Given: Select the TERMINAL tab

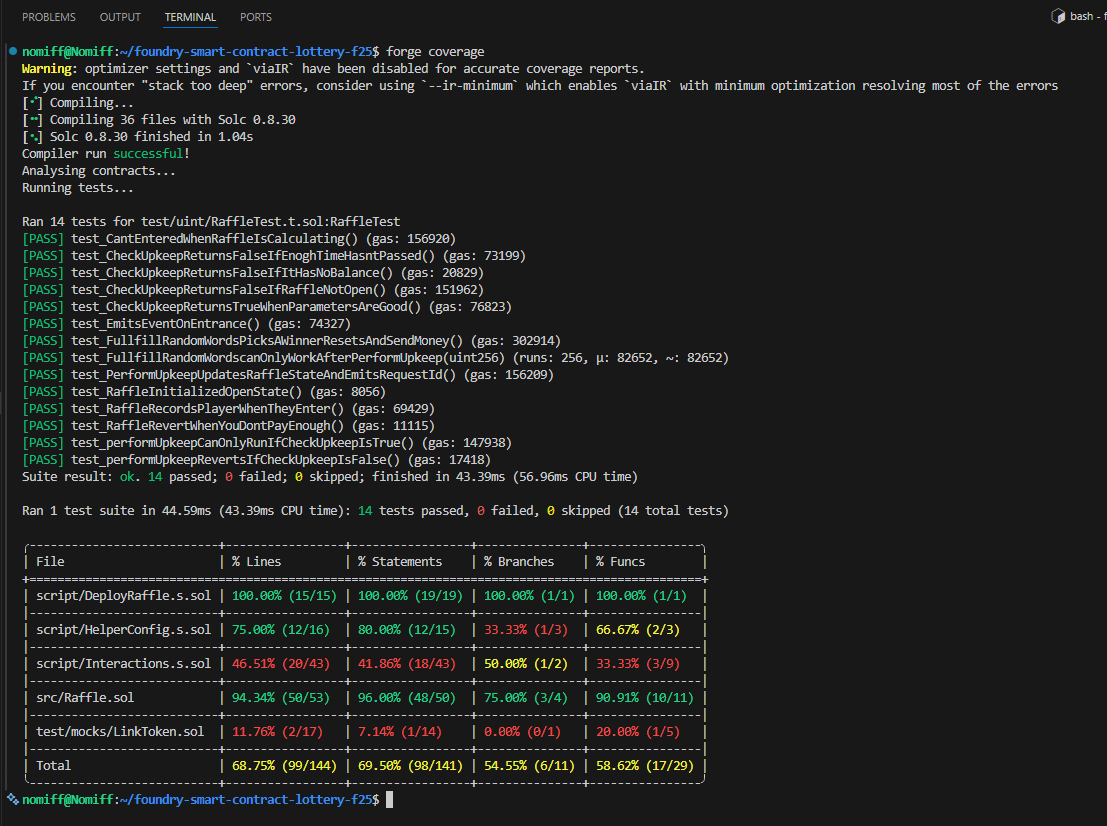Looking at the screenshot, I should click(190, 17).
